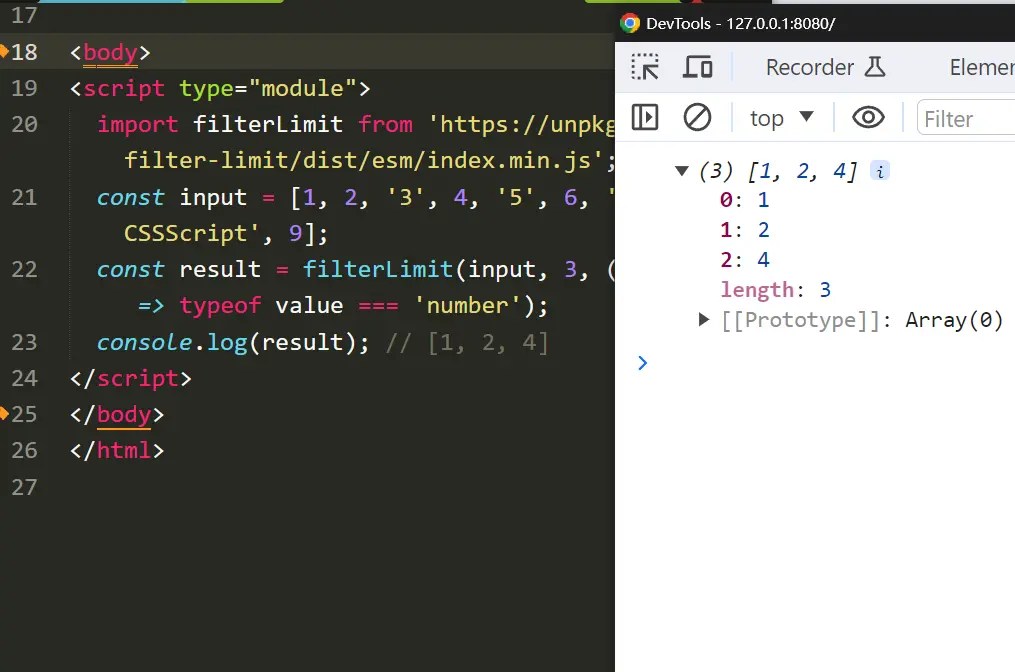Clear the console
Viewport: 1015px width, 672px height.
coord(697,117)
